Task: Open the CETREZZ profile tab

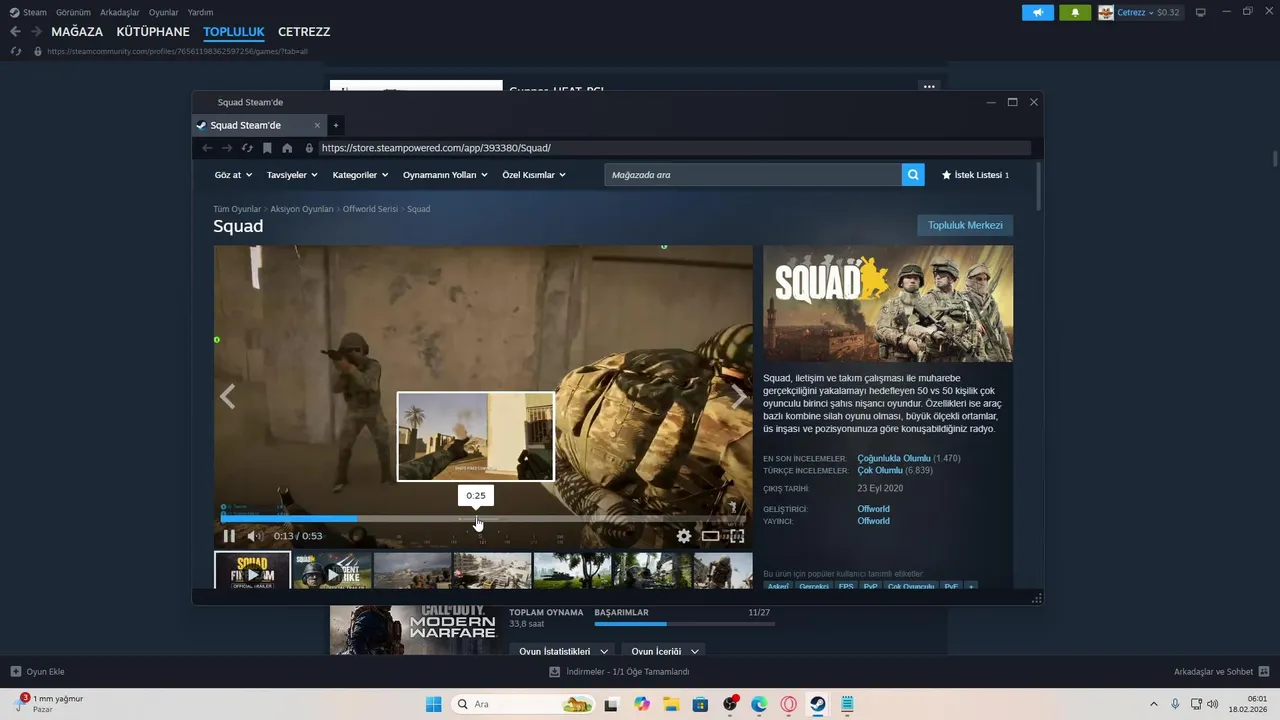Action: coord(304,32)
